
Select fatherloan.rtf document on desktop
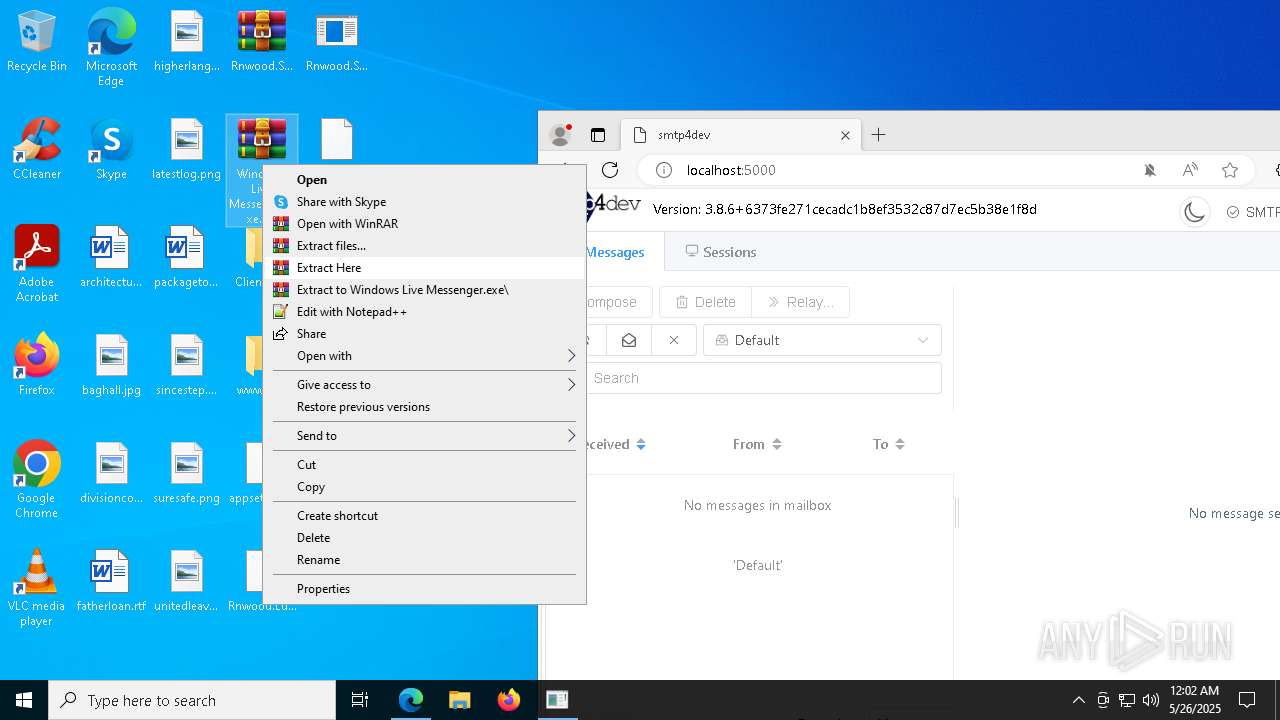111,582
